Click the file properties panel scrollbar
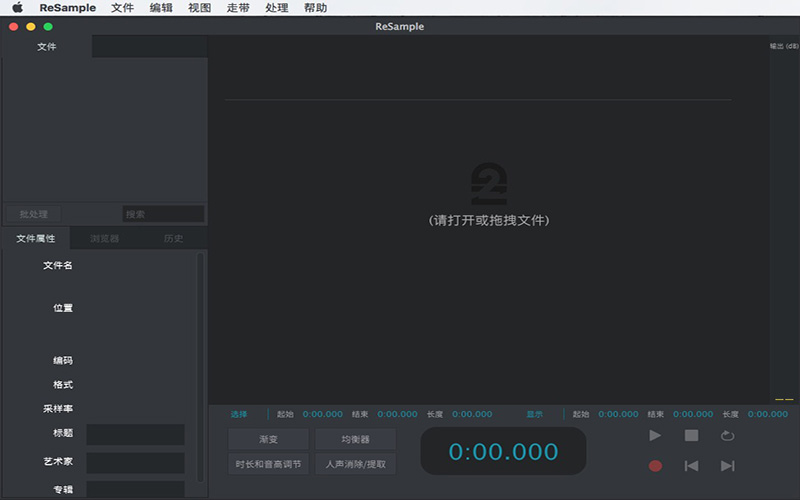Viewport: 800px width, 500px height. tap(200, 367)
